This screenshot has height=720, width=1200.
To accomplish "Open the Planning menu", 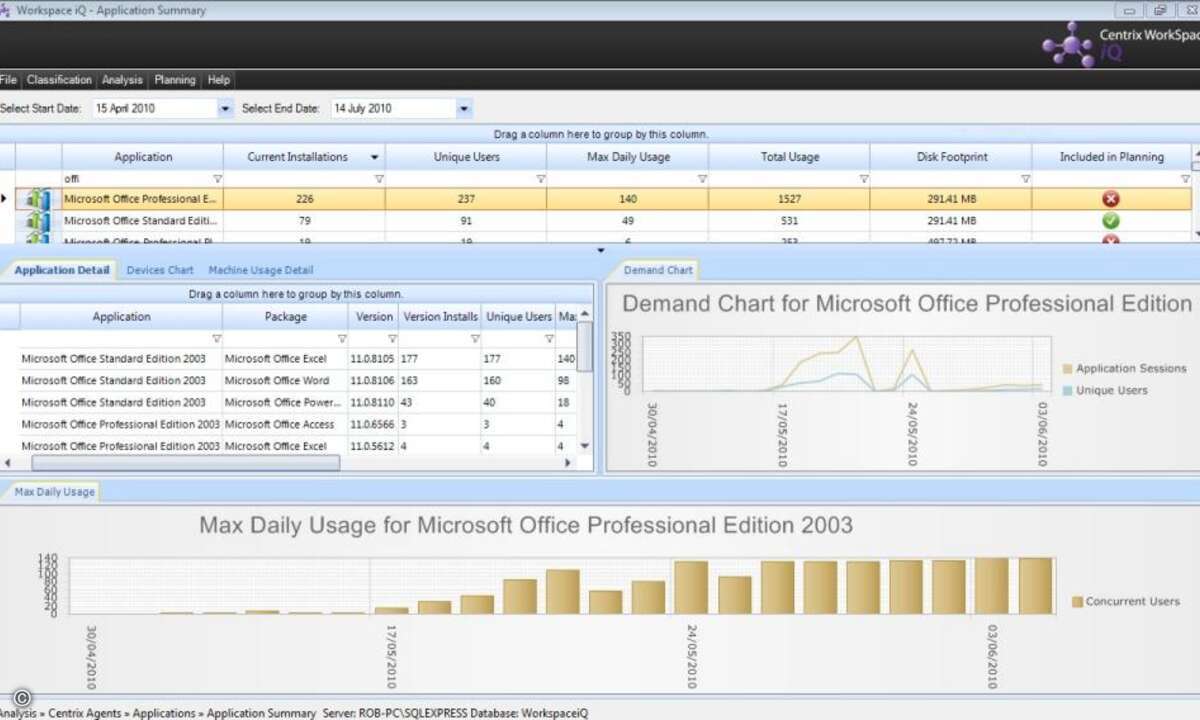I will pos(175,80).
